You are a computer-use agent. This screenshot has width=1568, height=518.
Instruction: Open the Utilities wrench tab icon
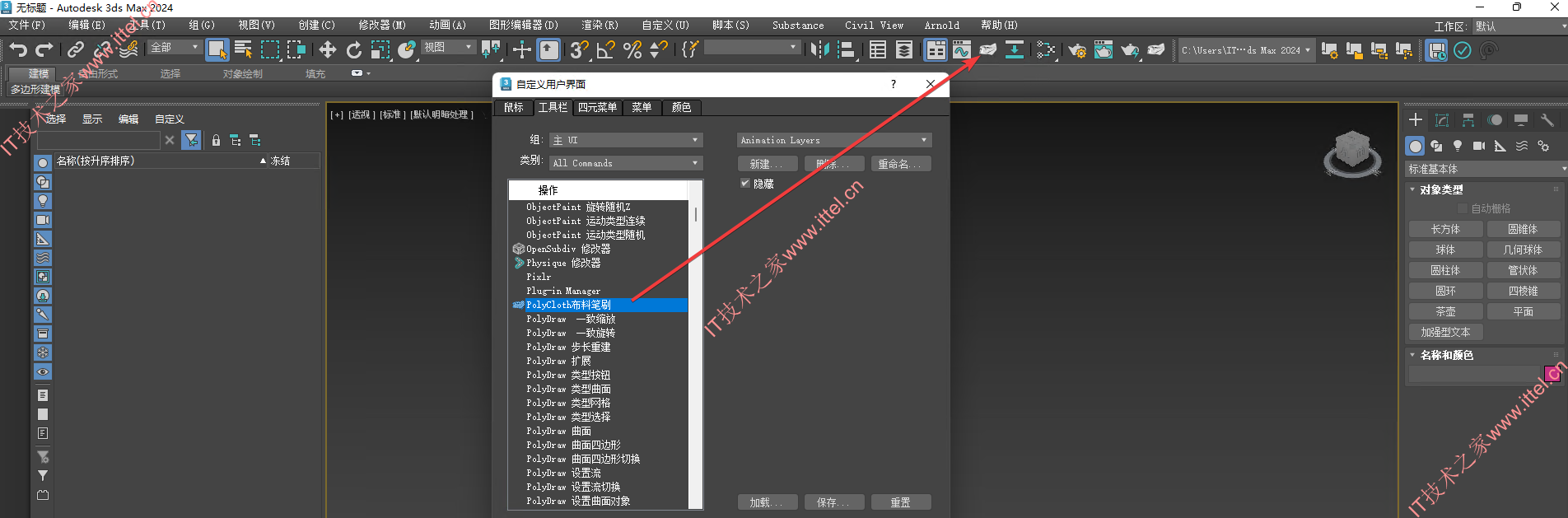point(1547,119)
